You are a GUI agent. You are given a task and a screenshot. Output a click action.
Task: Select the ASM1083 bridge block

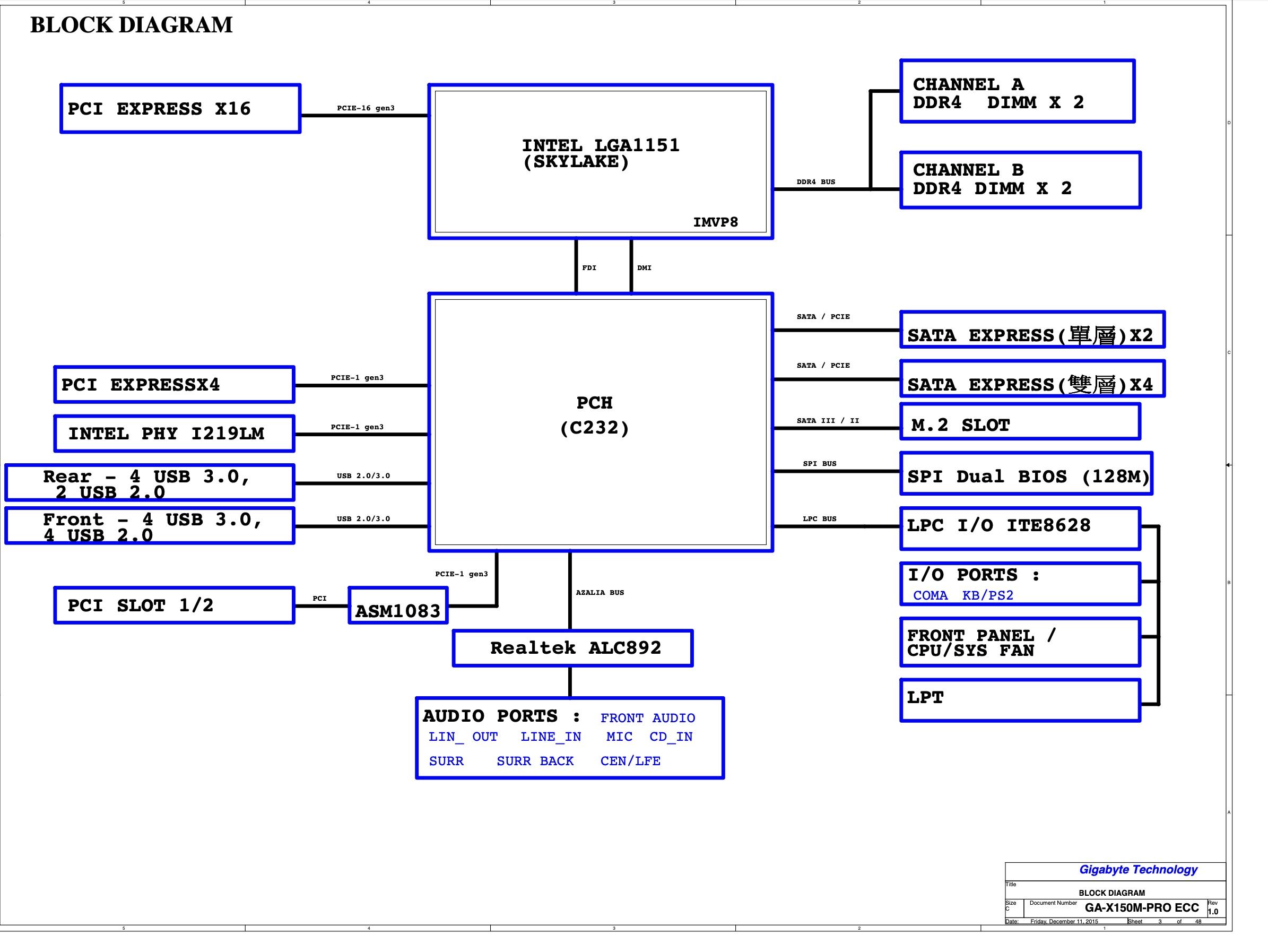[398, 605]
